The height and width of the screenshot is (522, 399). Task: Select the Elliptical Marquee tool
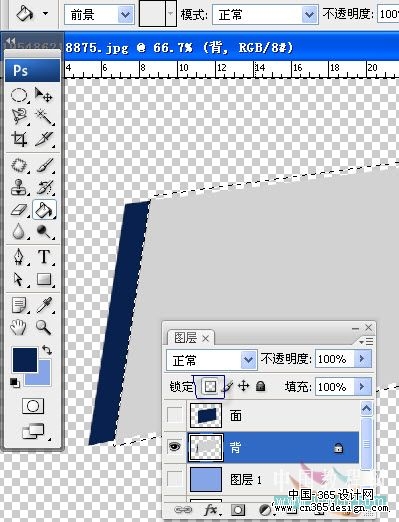click(x=19, y=95)
